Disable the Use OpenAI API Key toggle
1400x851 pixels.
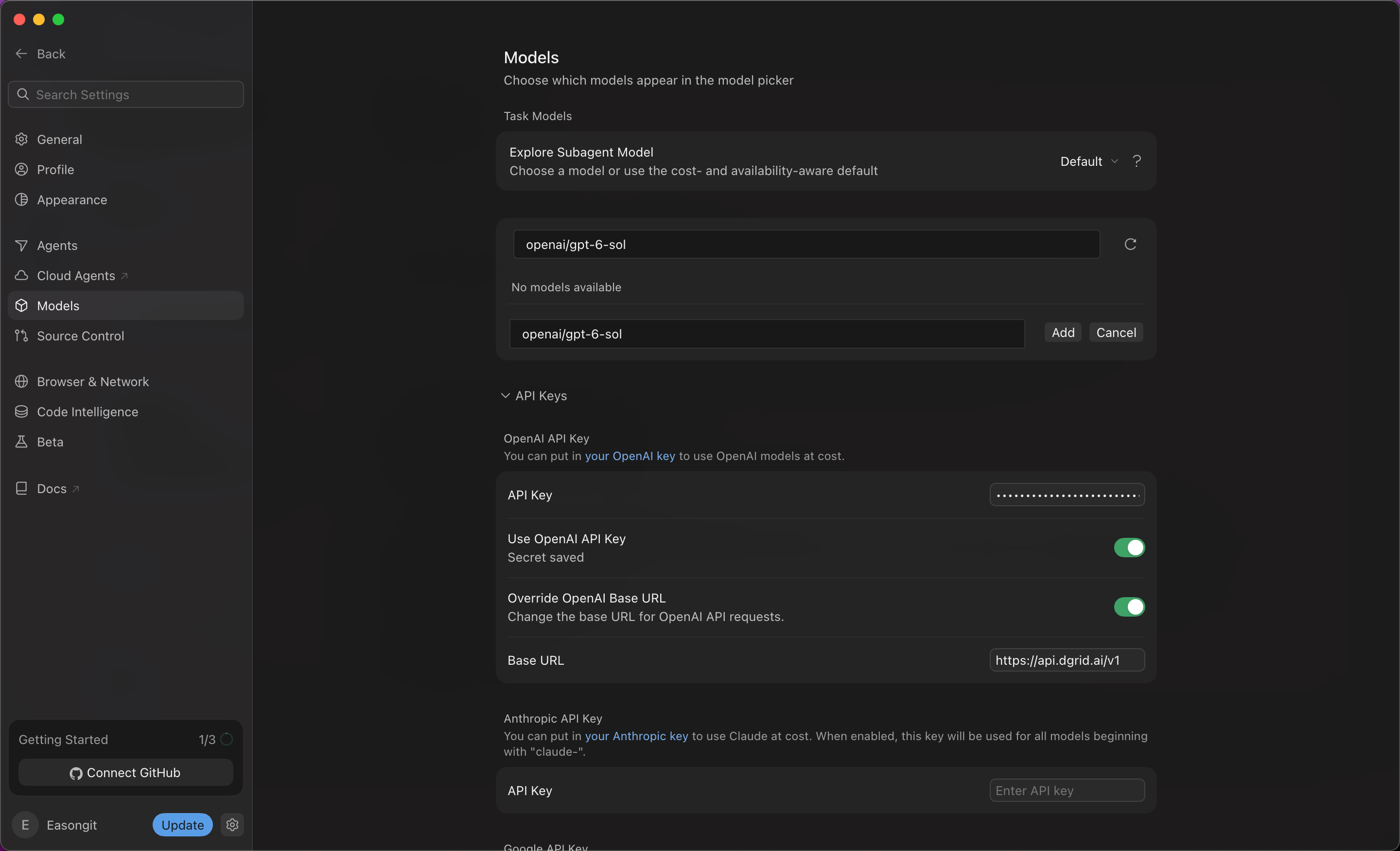coord(1129,548)
